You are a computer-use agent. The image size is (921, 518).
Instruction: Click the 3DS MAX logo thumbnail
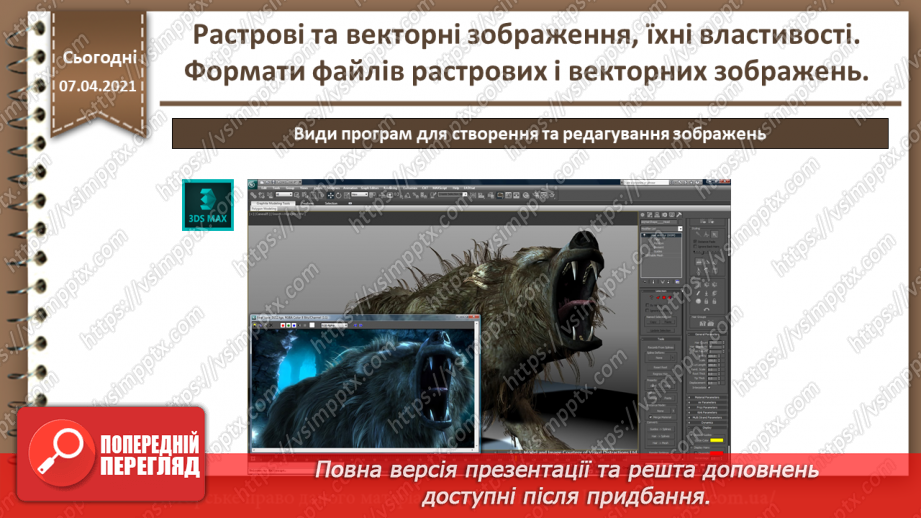pyautogui.click(x=208, y=205)
